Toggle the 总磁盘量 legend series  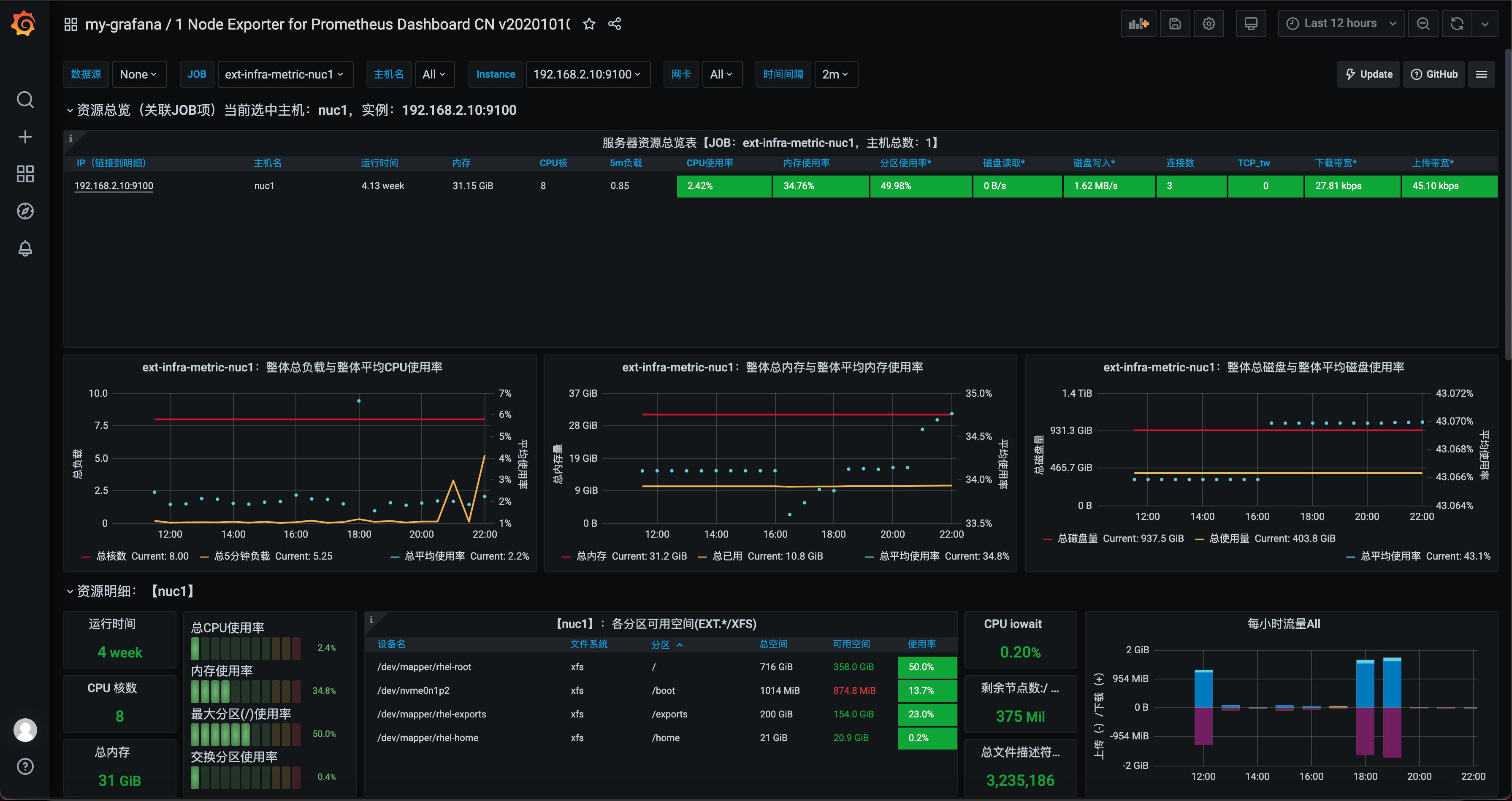click(1077, 539)
